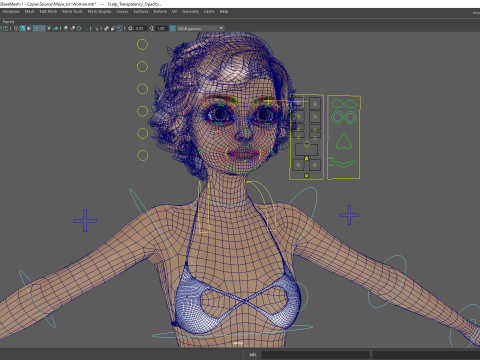Screen dimensions: 480x360
Task: Select the green triangular nose control in face GUI
Action: coord(344,142)
